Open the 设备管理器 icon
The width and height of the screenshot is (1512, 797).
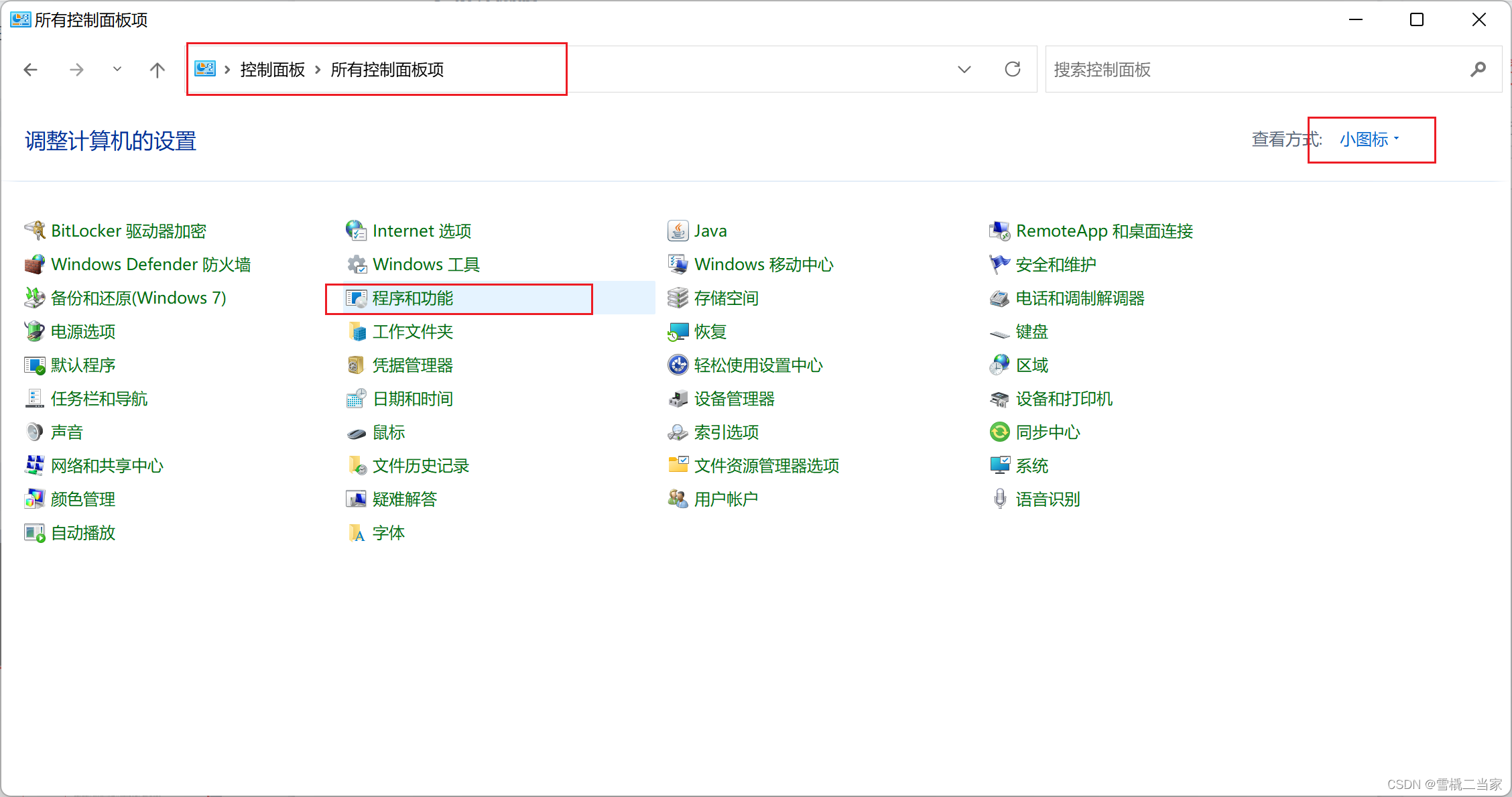coord(678,398)
